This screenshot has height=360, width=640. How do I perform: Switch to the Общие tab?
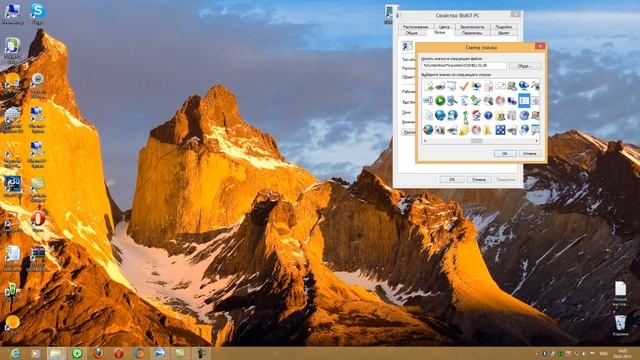(411, 33)
